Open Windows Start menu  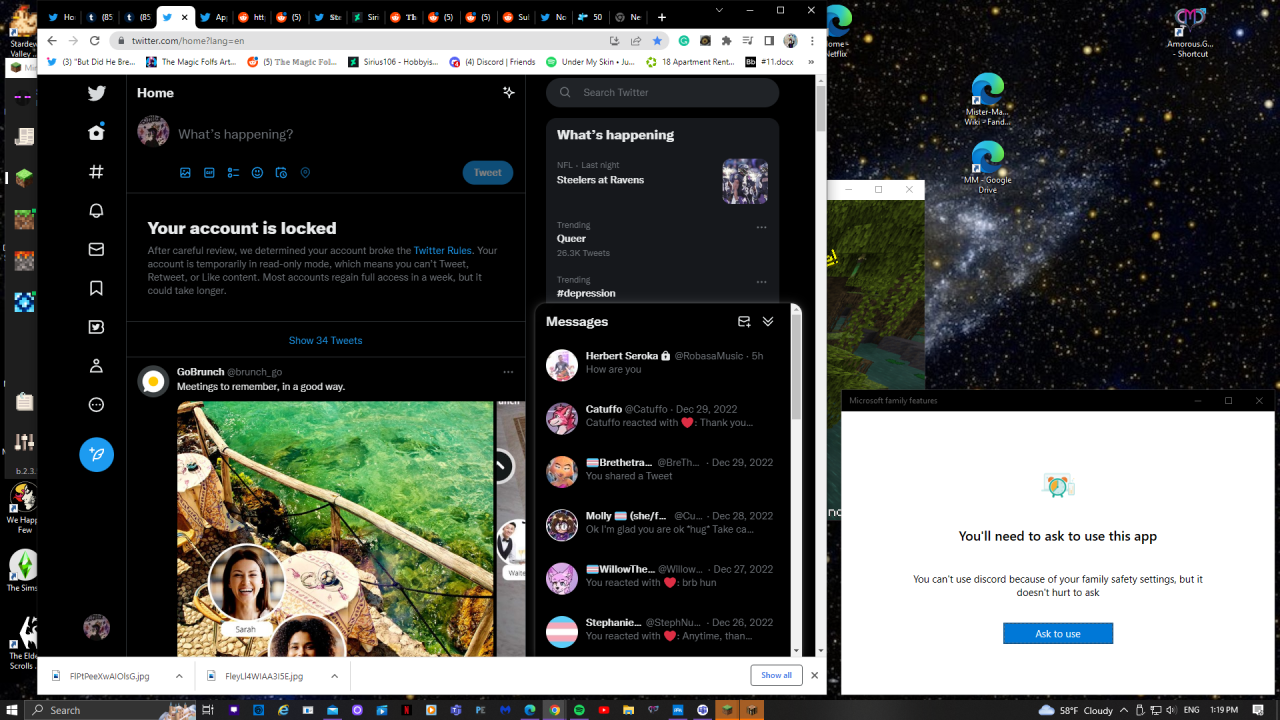tap(12, 710)
